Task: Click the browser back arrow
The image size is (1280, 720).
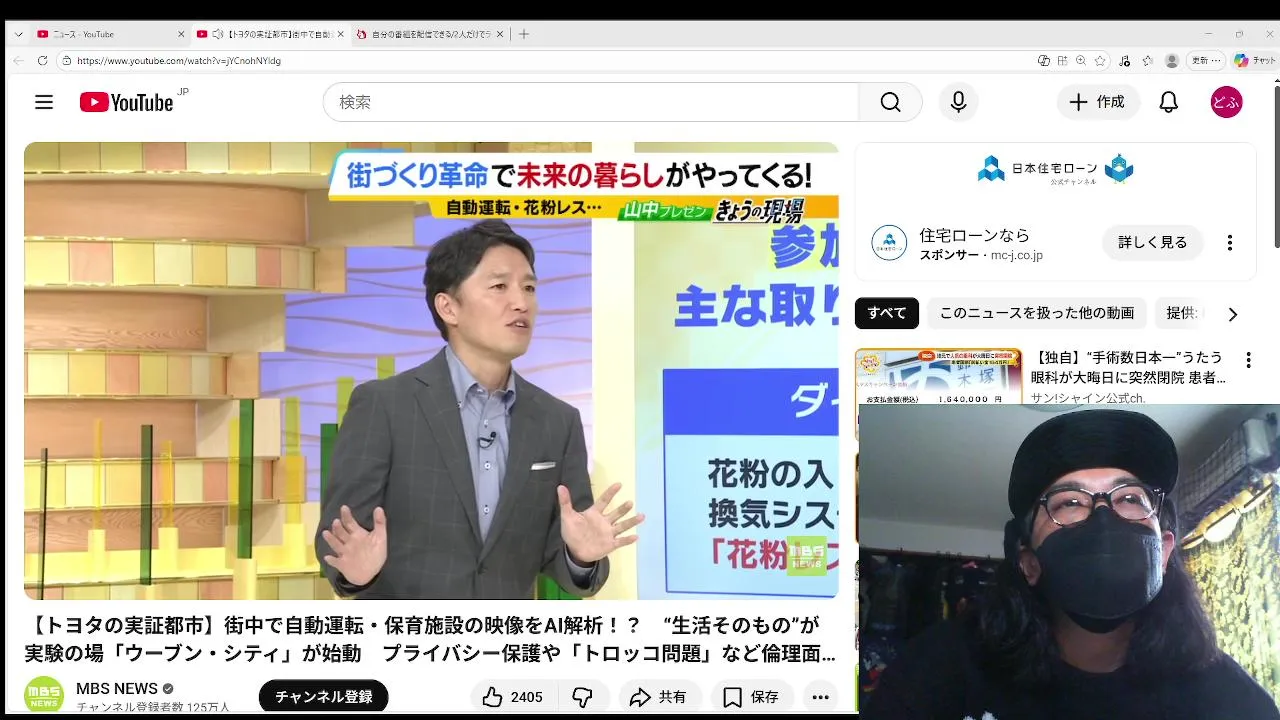Action: [x=18, y=60]
